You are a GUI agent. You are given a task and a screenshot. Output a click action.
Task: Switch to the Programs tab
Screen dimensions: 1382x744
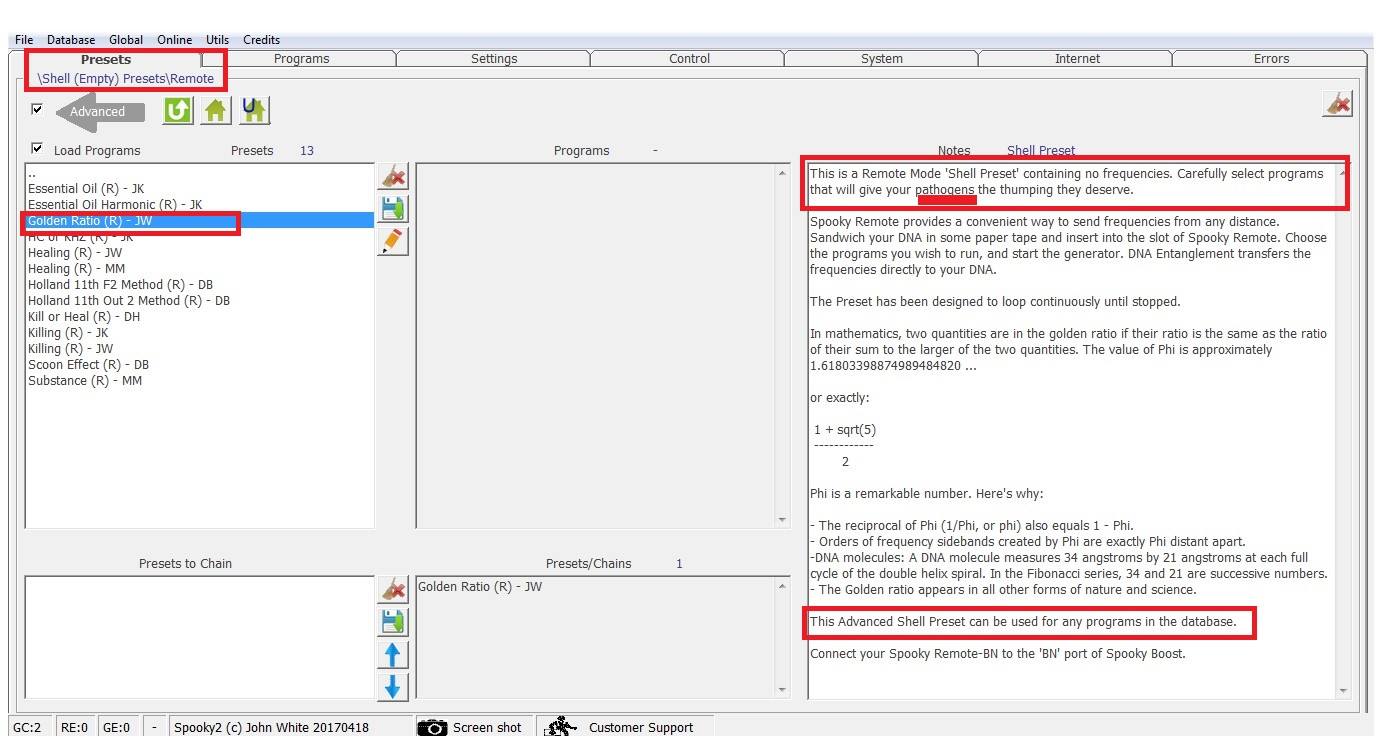[301, 59]
